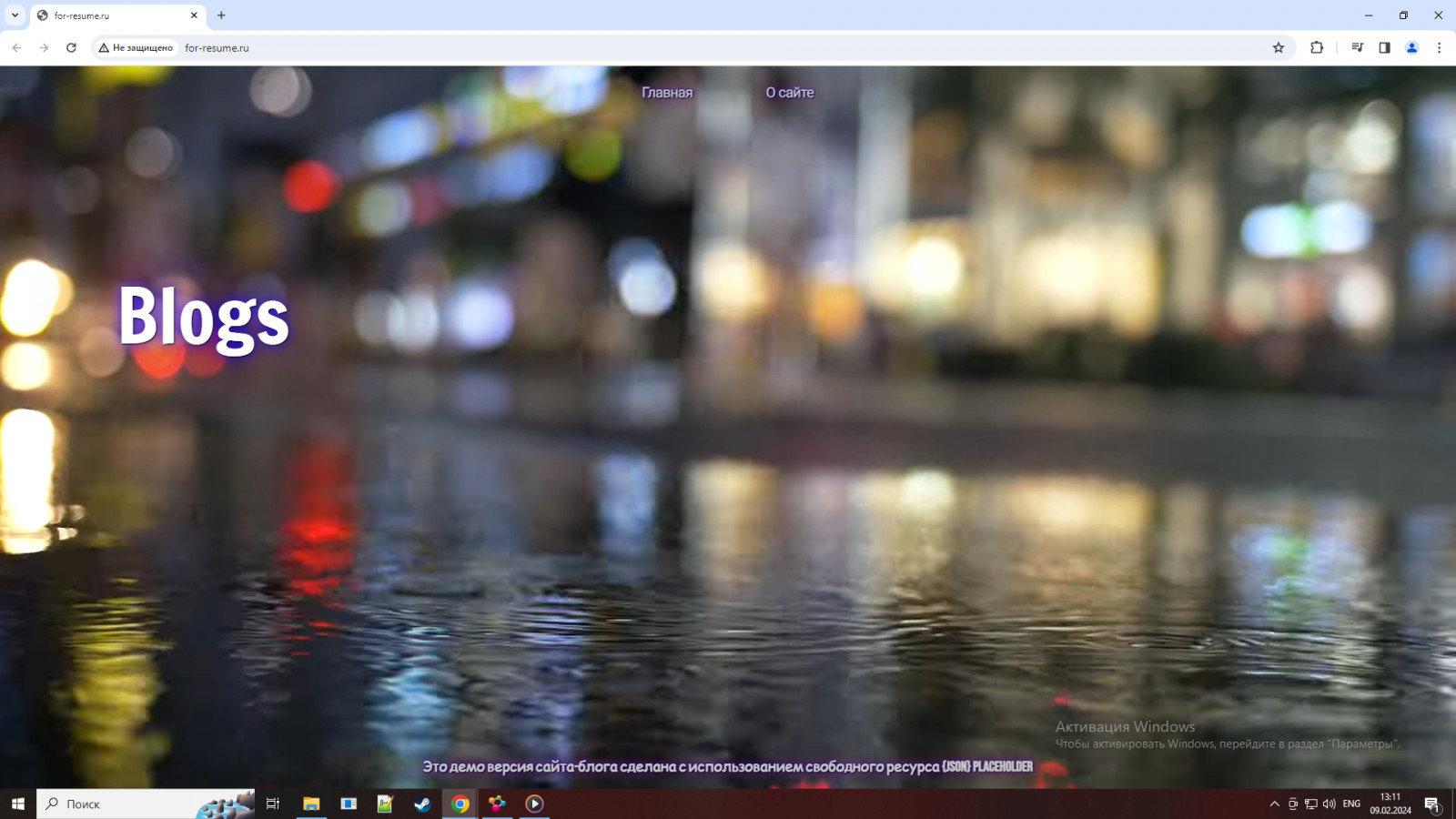This screenshot has height=819, width=1456.
Task: Open the network status tray icon
Action: pyautogui.click(x=1311, y=804)
